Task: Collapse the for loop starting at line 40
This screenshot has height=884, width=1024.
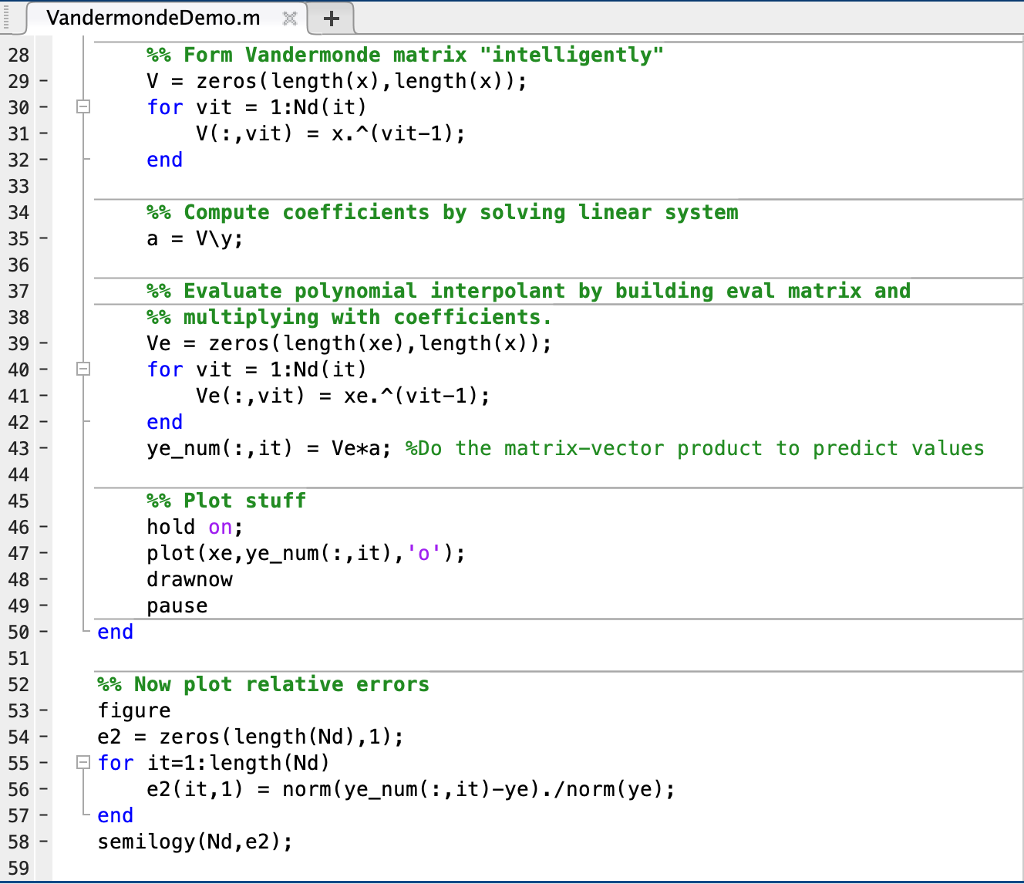Action: pos(83,369)
